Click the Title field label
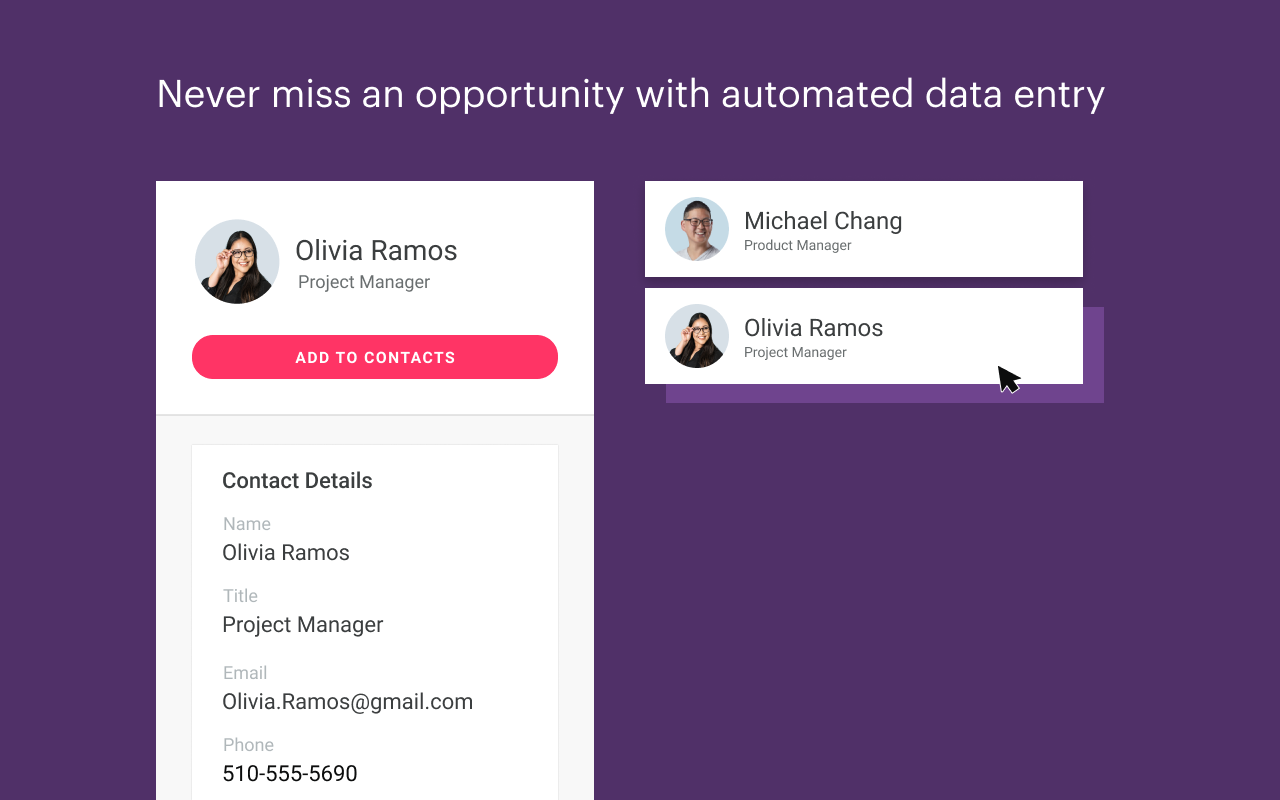 click(240, 596)
